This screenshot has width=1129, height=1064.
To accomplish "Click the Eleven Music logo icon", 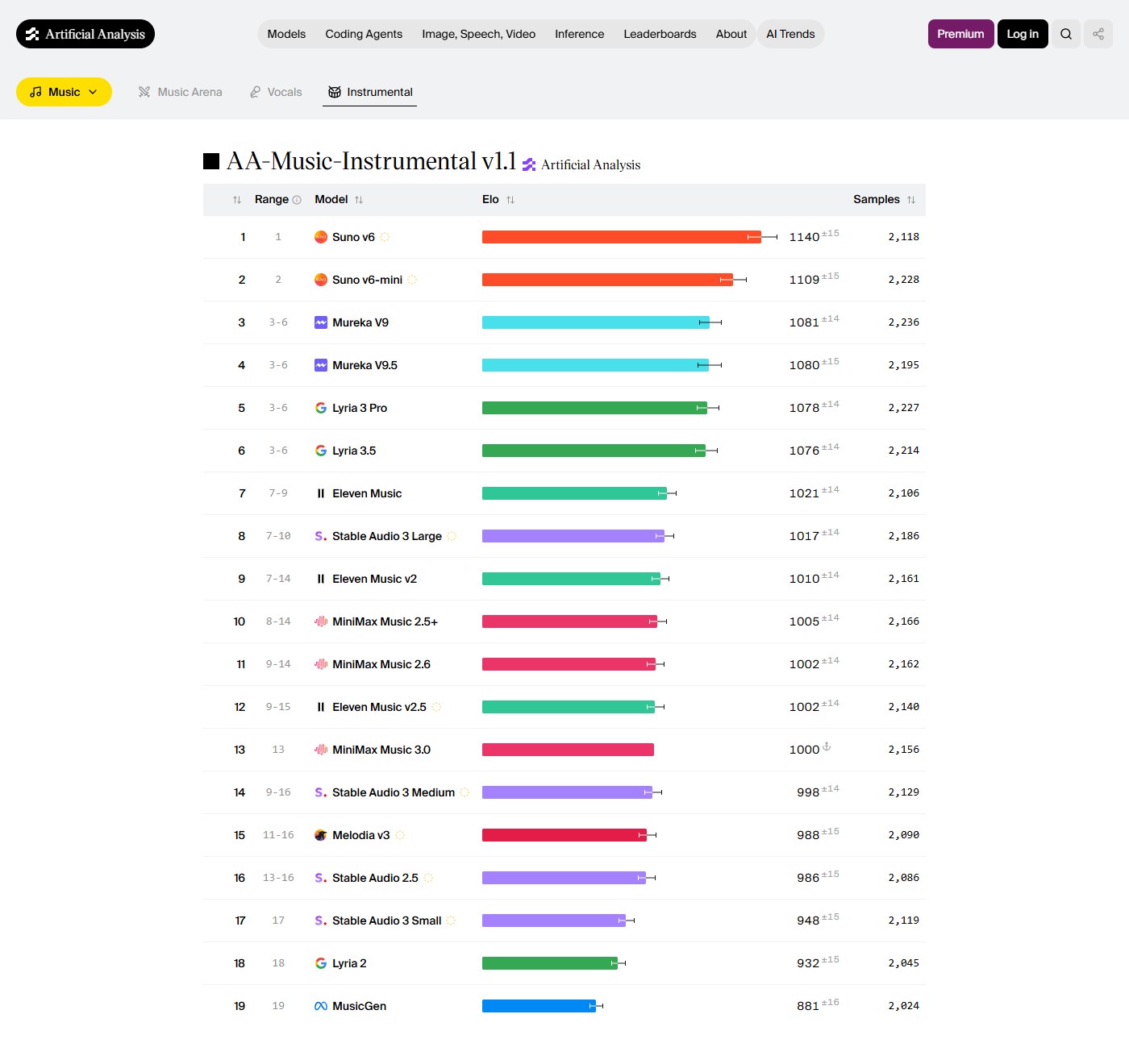I will click(x=321, y=493).
